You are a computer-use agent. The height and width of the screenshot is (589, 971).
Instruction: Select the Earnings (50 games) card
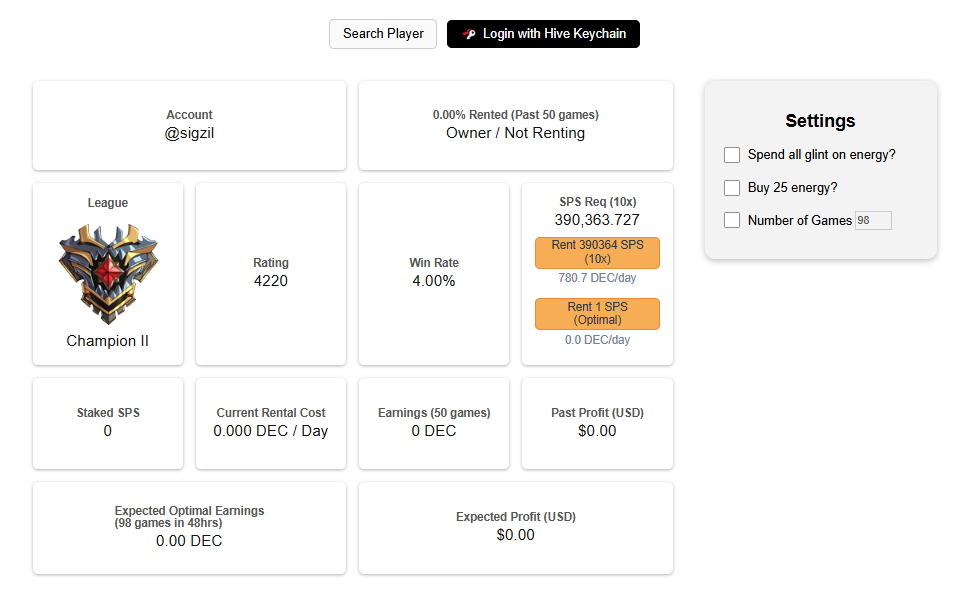[x=434, y=424]
